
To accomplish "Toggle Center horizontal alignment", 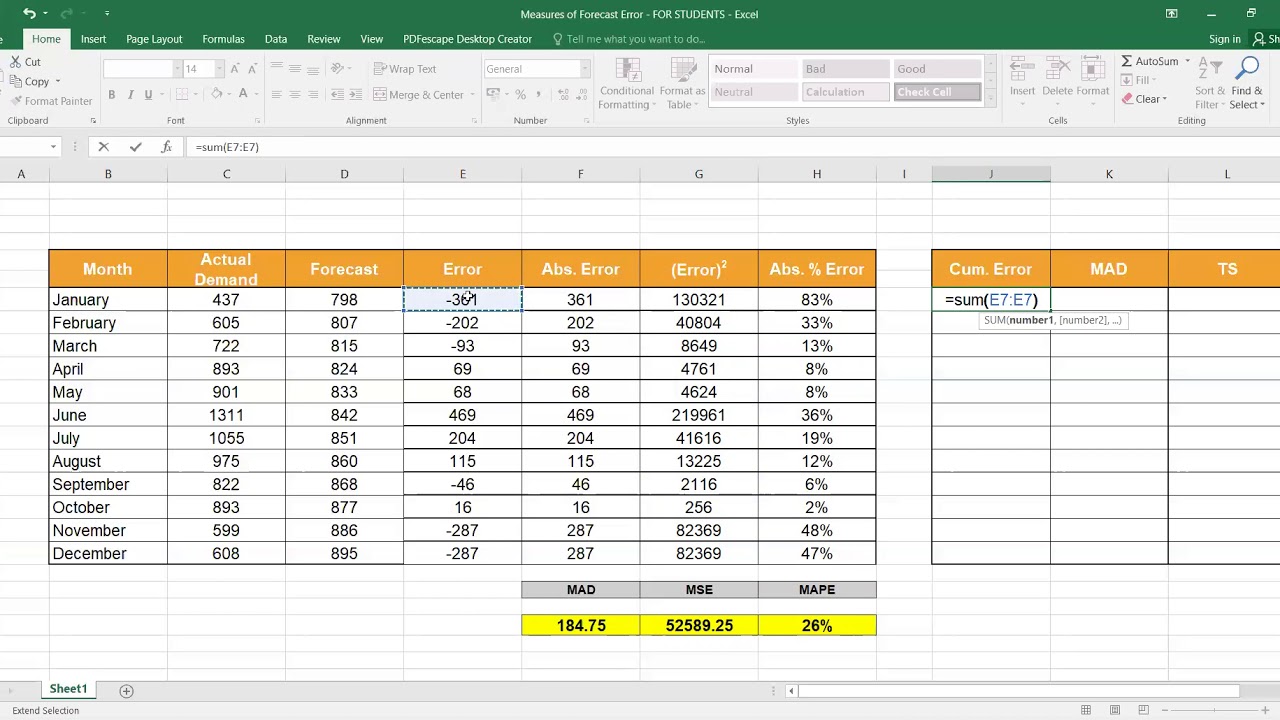I will click(x=295, y=95).
